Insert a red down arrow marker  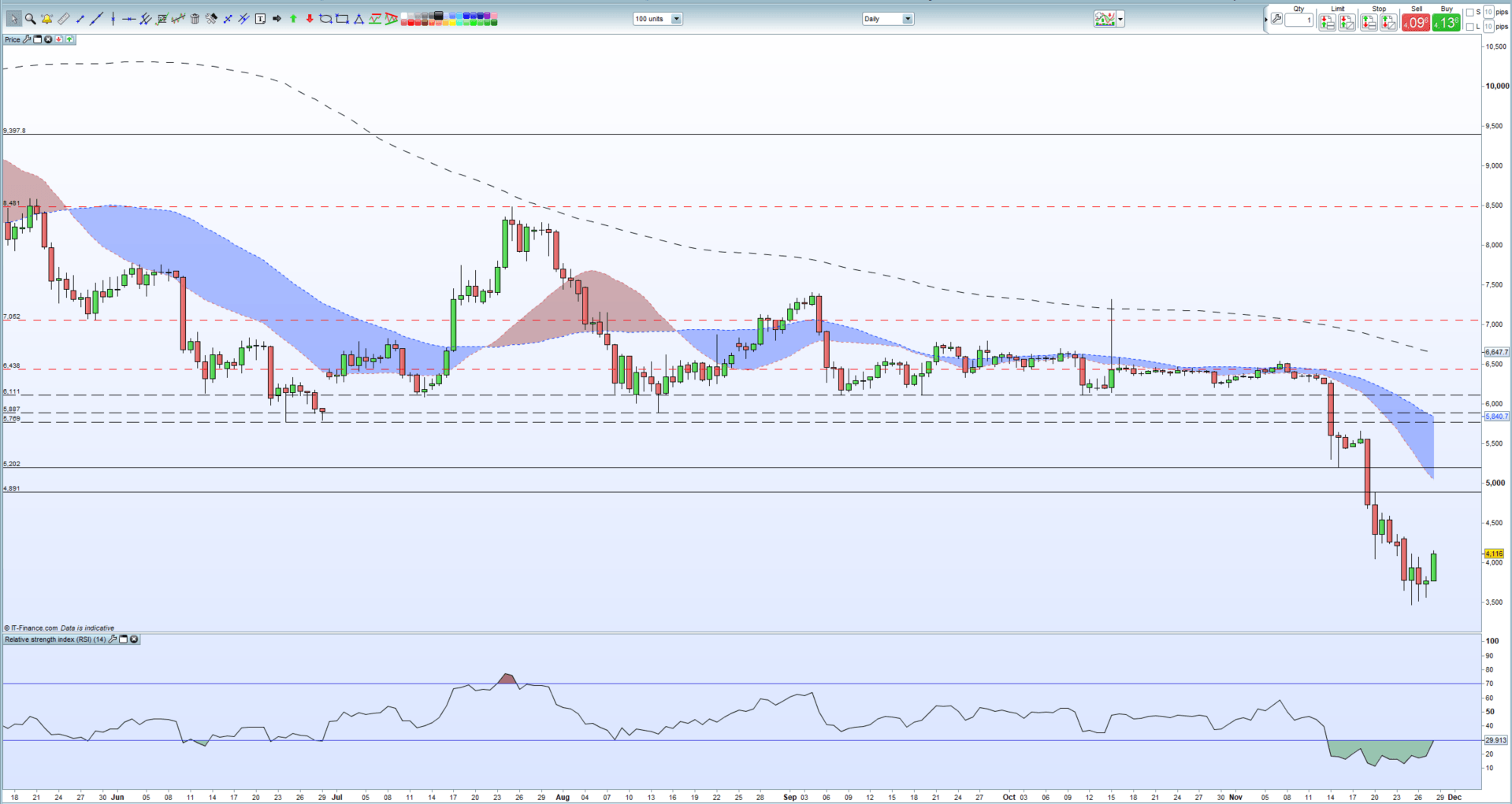(x=310, y=19)
